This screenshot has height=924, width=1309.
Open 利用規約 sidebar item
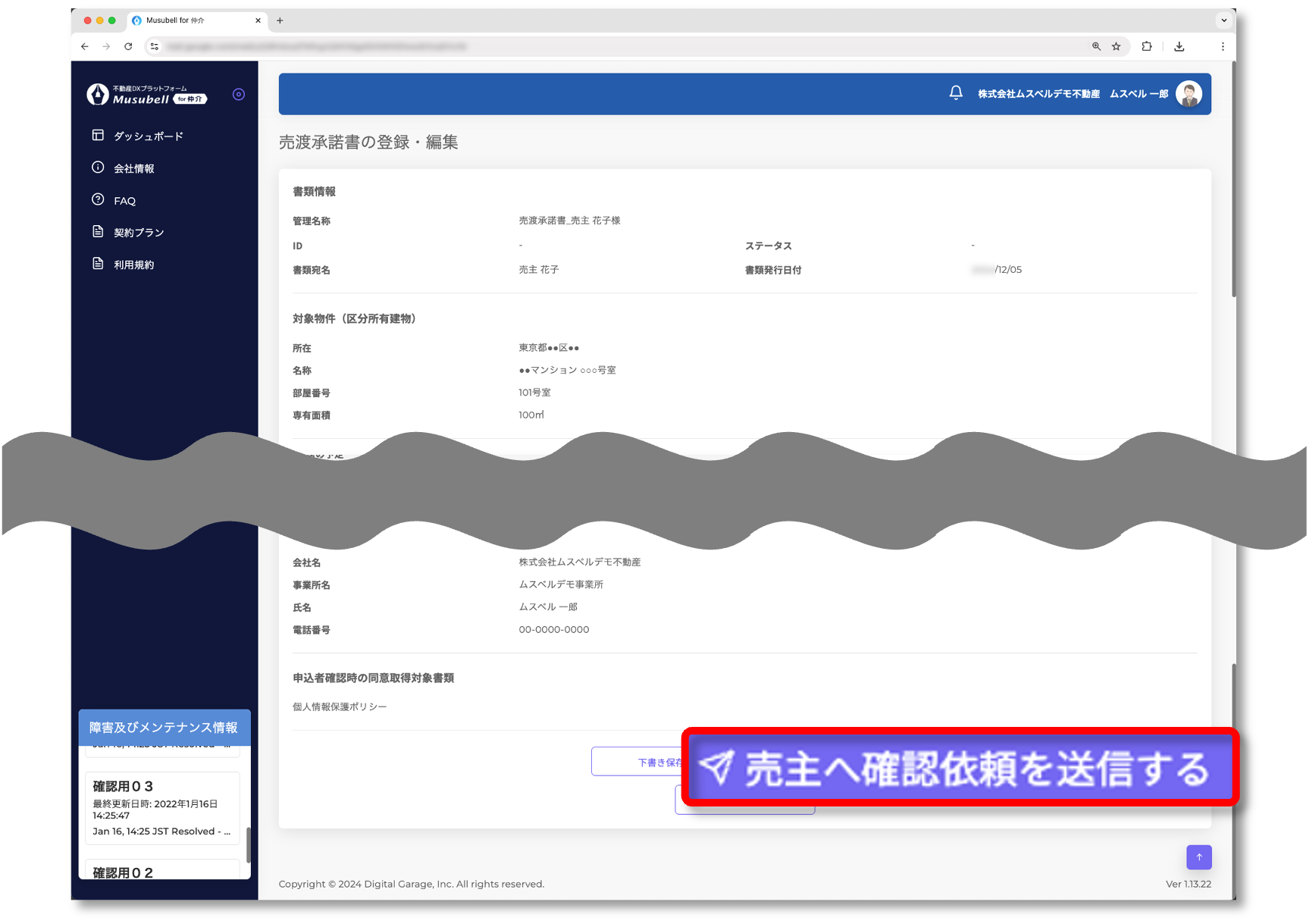coord(133,265)
